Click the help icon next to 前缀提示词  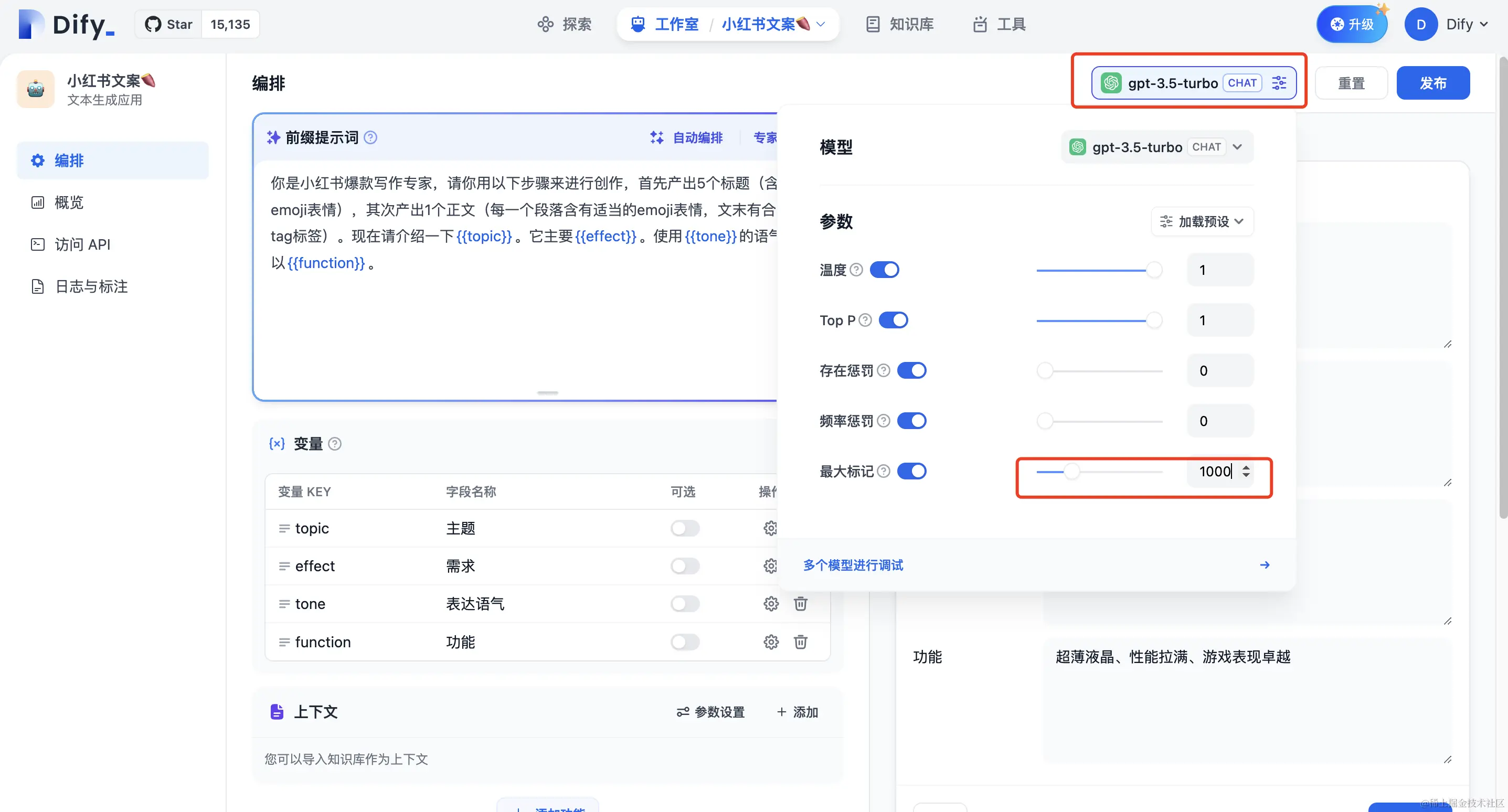coord(370,137)
